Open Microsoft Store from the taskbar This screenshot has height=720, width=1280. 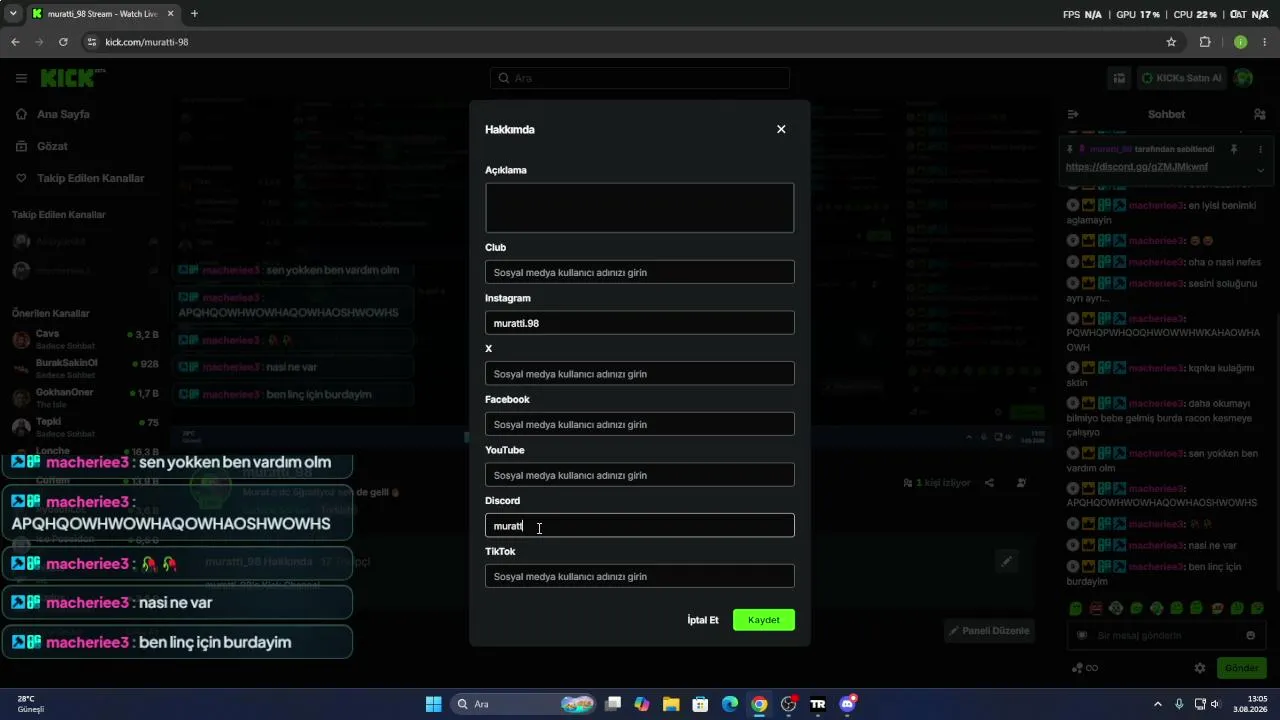701,704
